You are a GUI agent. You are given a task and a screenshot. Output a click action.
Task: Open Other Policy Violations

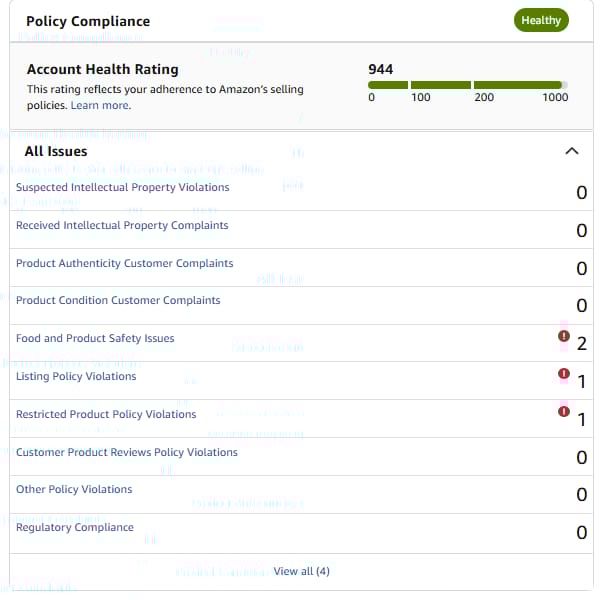pos(74,489)
